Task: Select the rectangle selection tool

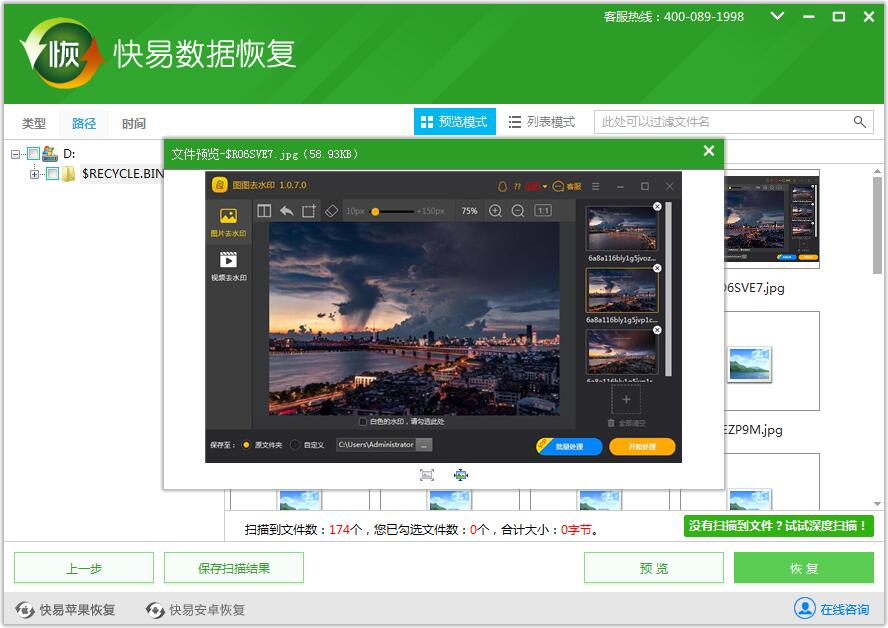Action: [x=309, y=211]
